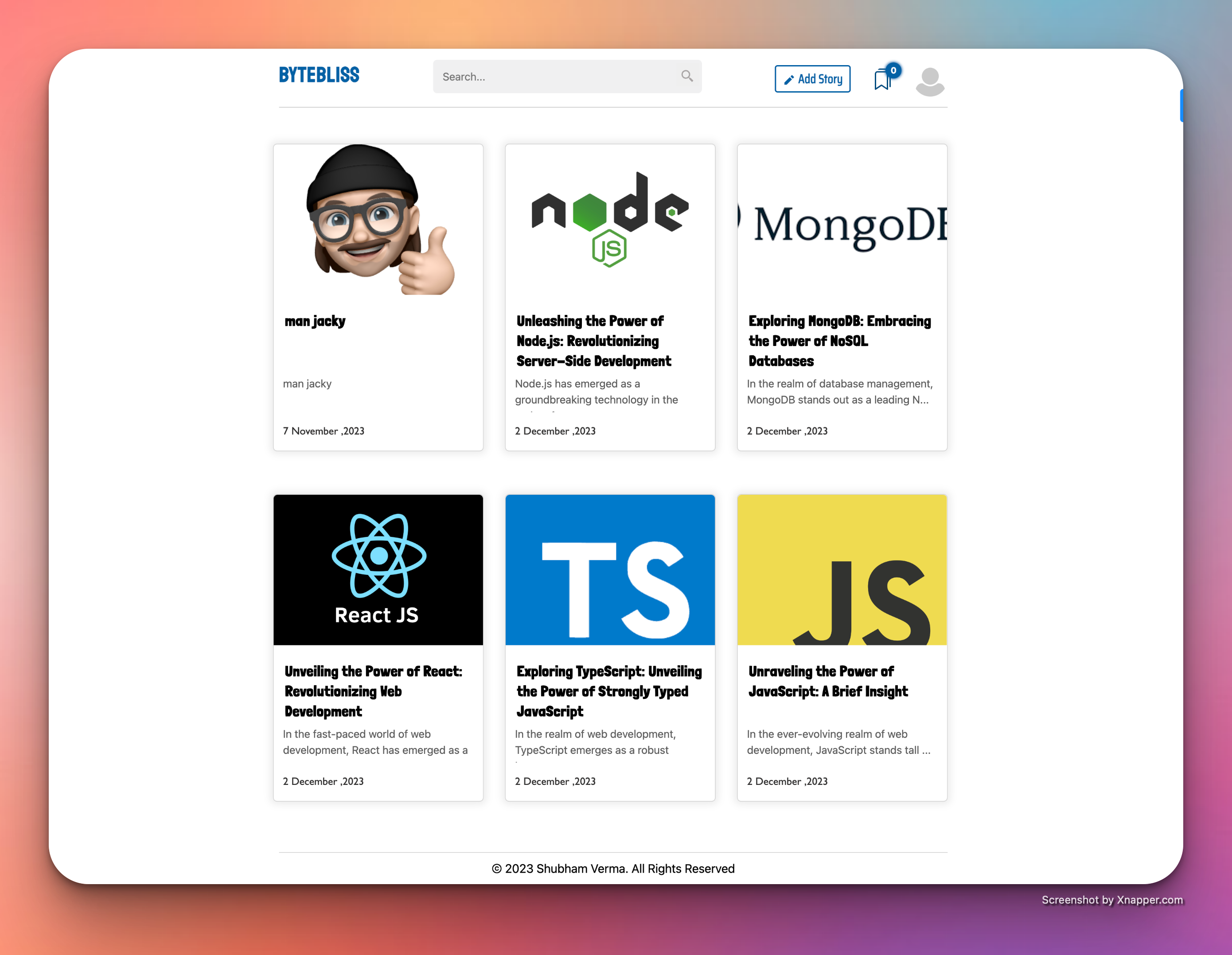Click the pencil icon in Add Story
This screenshot has height=955, width=1232.
(x=789, y=80)
